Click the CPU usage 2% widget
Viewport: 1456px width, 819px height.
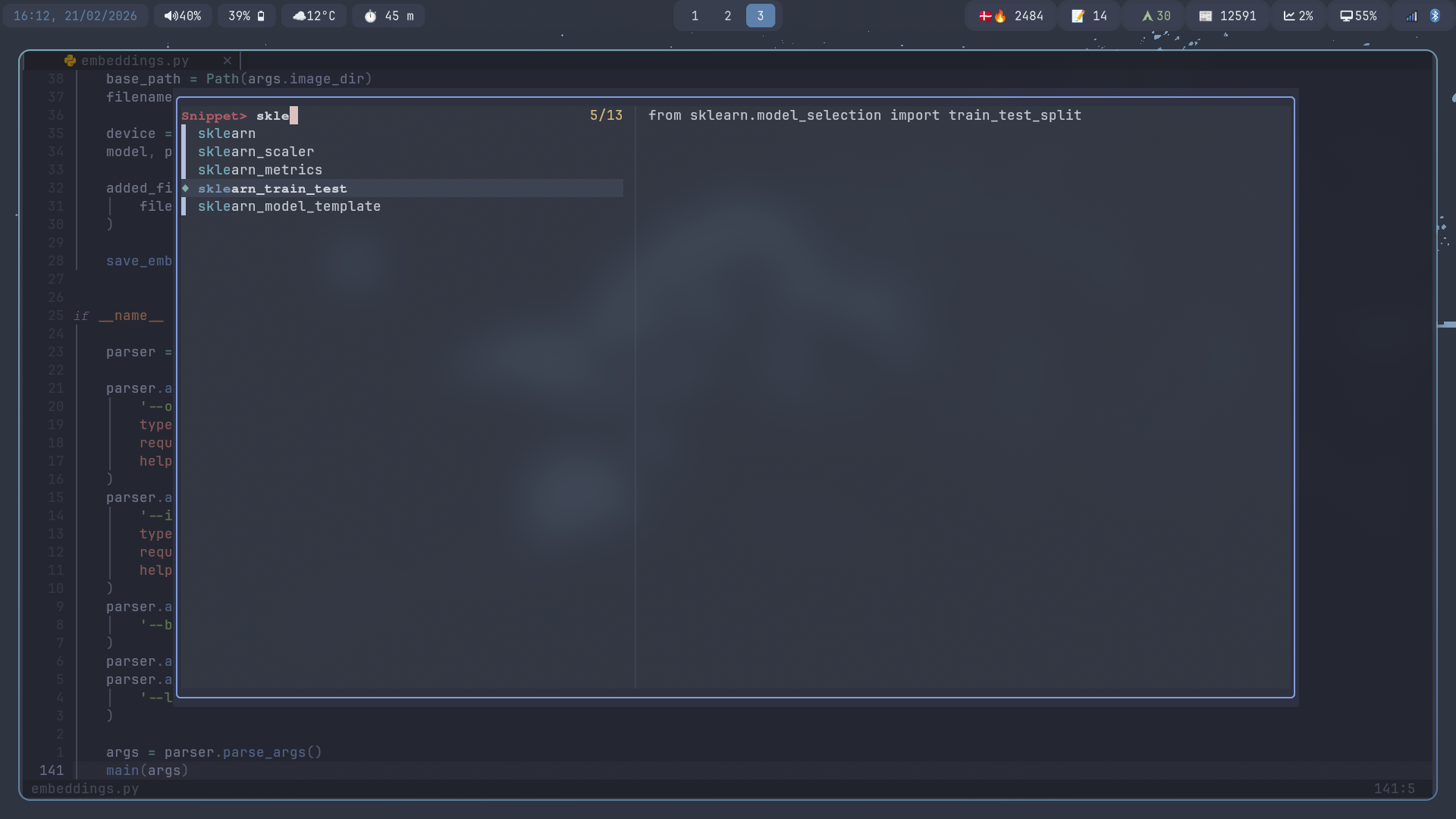click(1298, 16)
